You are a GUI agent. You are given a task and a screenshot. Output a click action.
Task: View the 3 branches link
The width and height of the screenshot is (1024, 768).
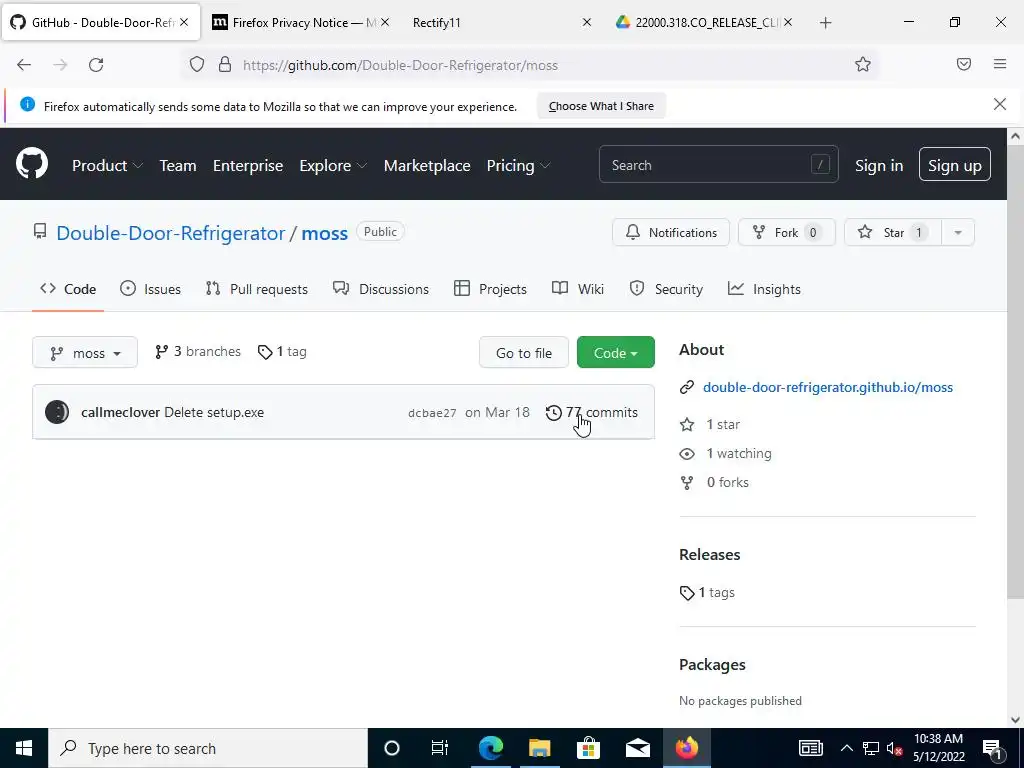pyautogui.click(x=197, y=351)
